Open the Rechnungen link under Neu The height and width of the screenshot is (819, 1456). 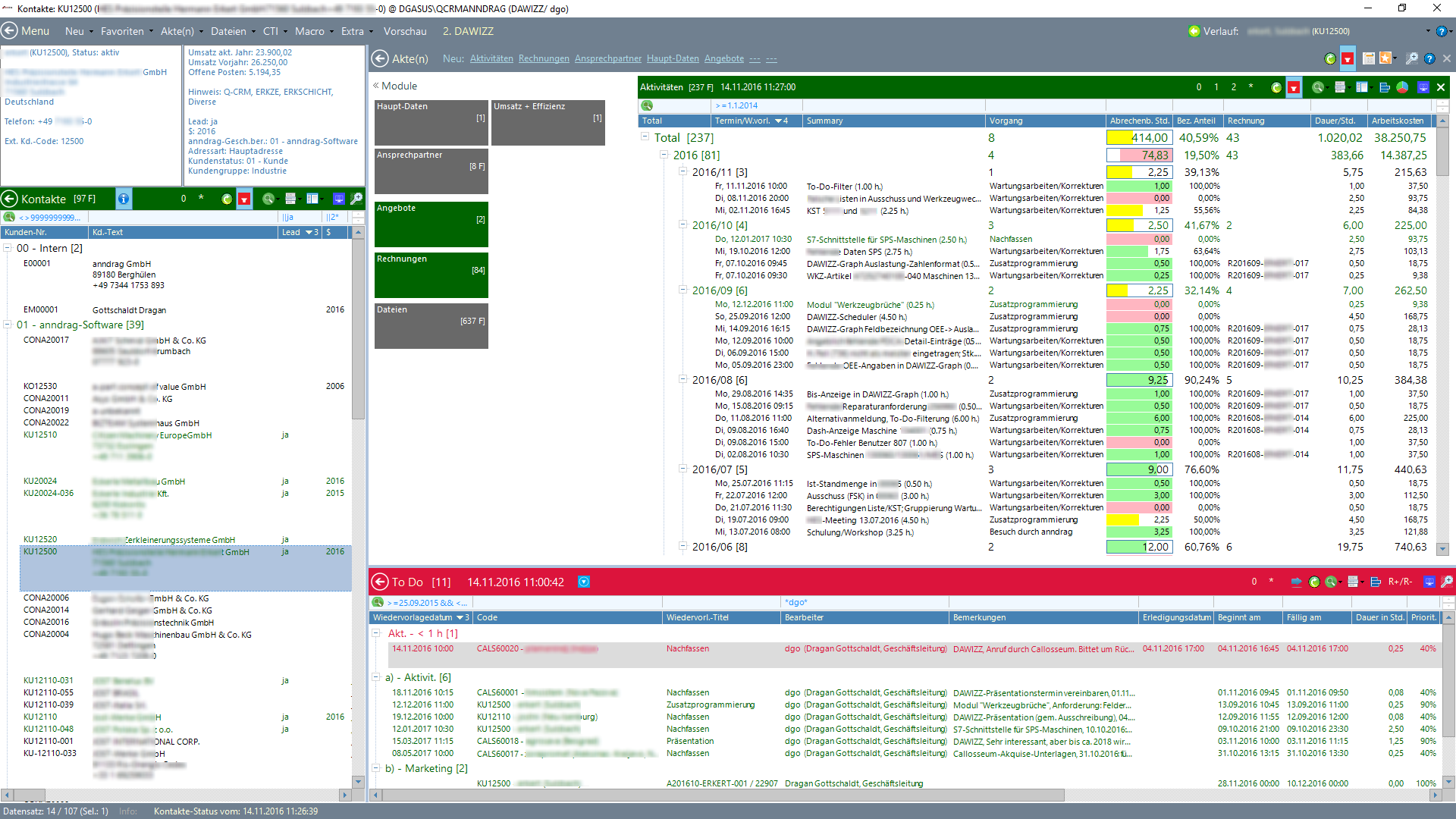(544, 58)
